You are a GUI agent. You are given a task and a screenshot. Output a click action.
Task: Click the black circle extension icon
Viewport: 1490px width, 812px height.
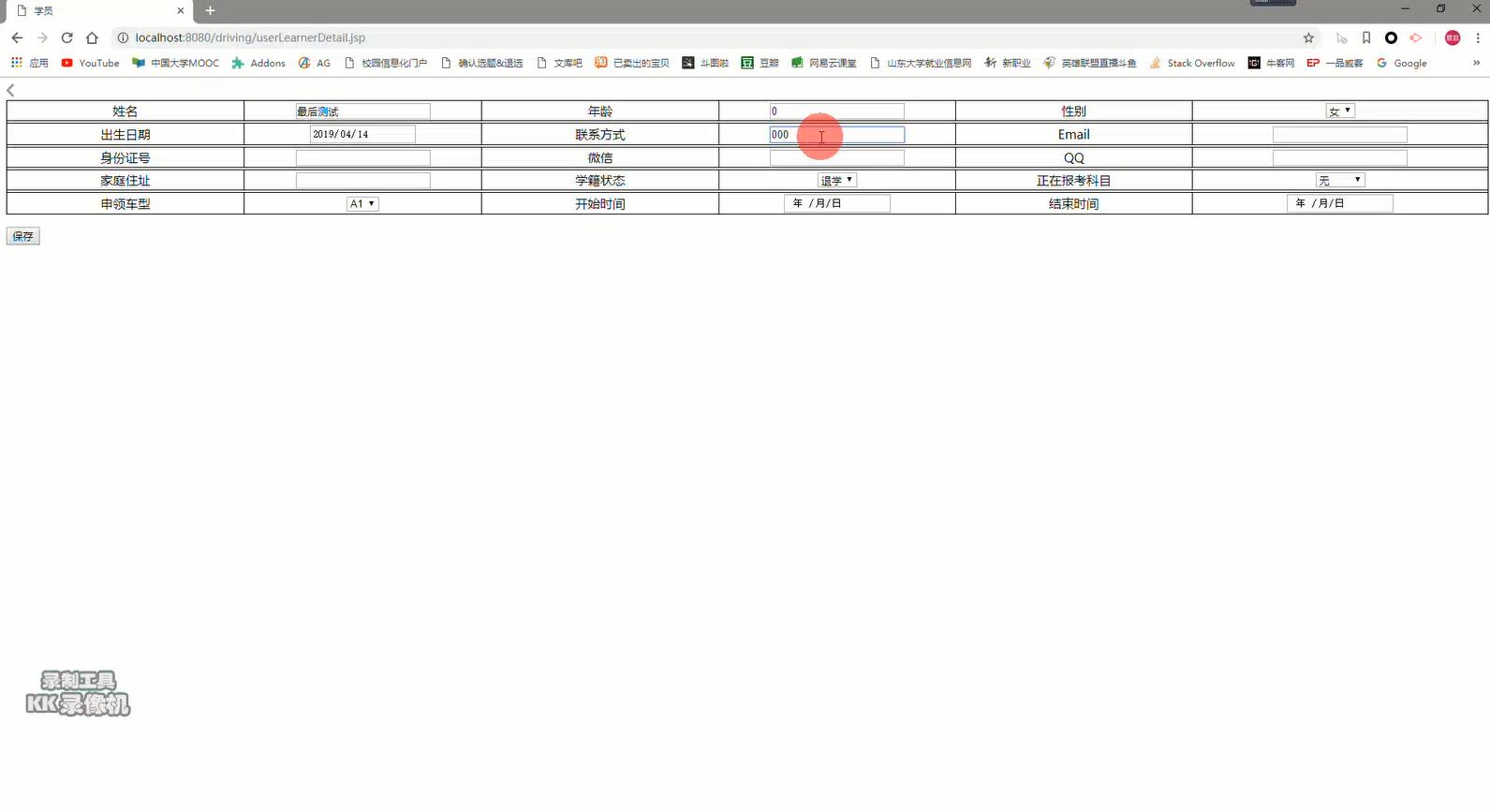coord(1391,37)
